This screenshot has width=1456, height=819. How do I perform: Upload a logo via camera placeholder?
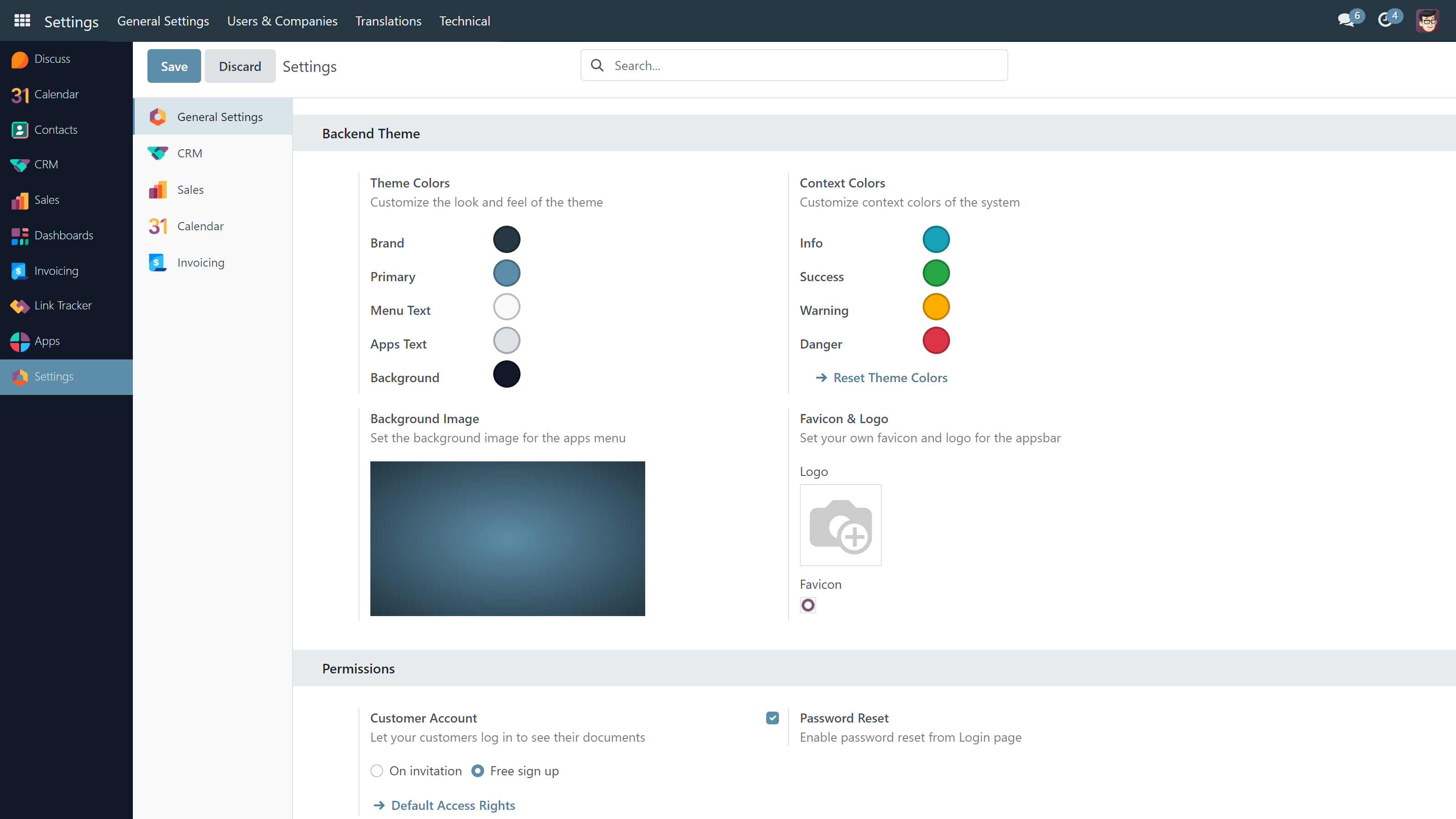click(840, 525)
